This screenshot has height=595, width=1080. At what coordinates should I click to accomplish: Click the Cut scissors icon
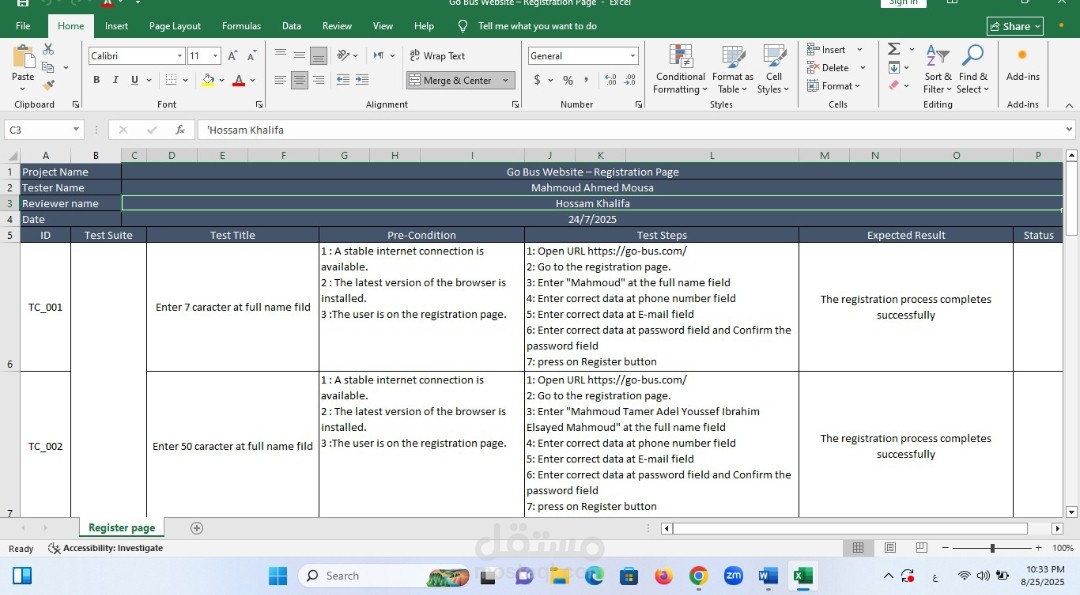48,49
